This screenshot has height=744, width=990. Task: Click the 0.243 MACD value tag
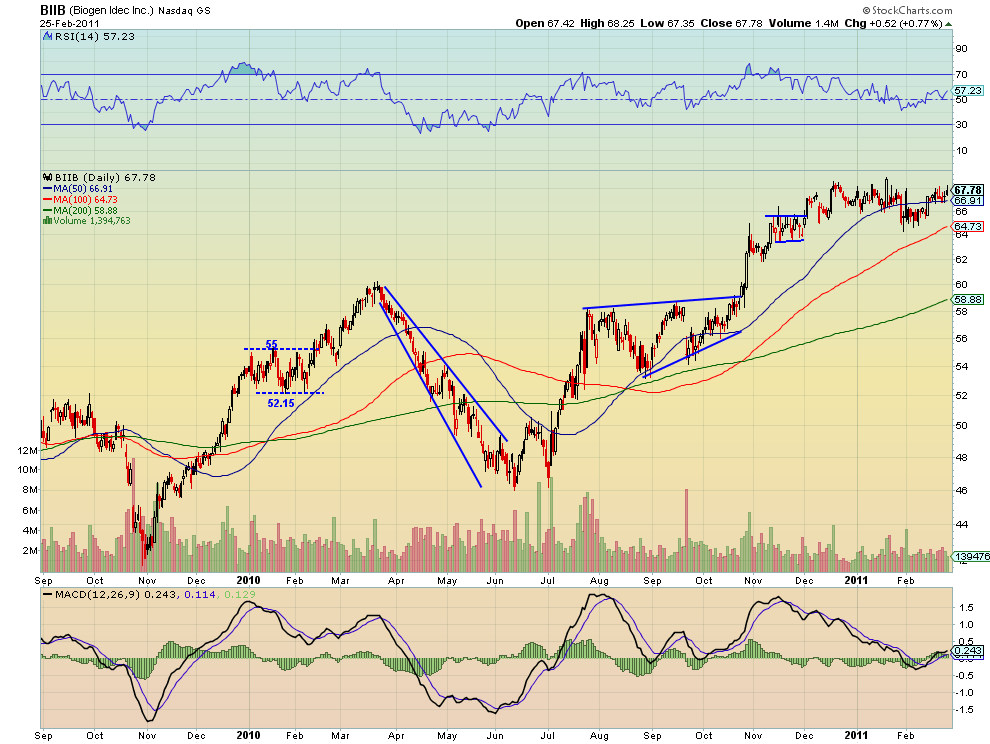(x=967, y=651)
